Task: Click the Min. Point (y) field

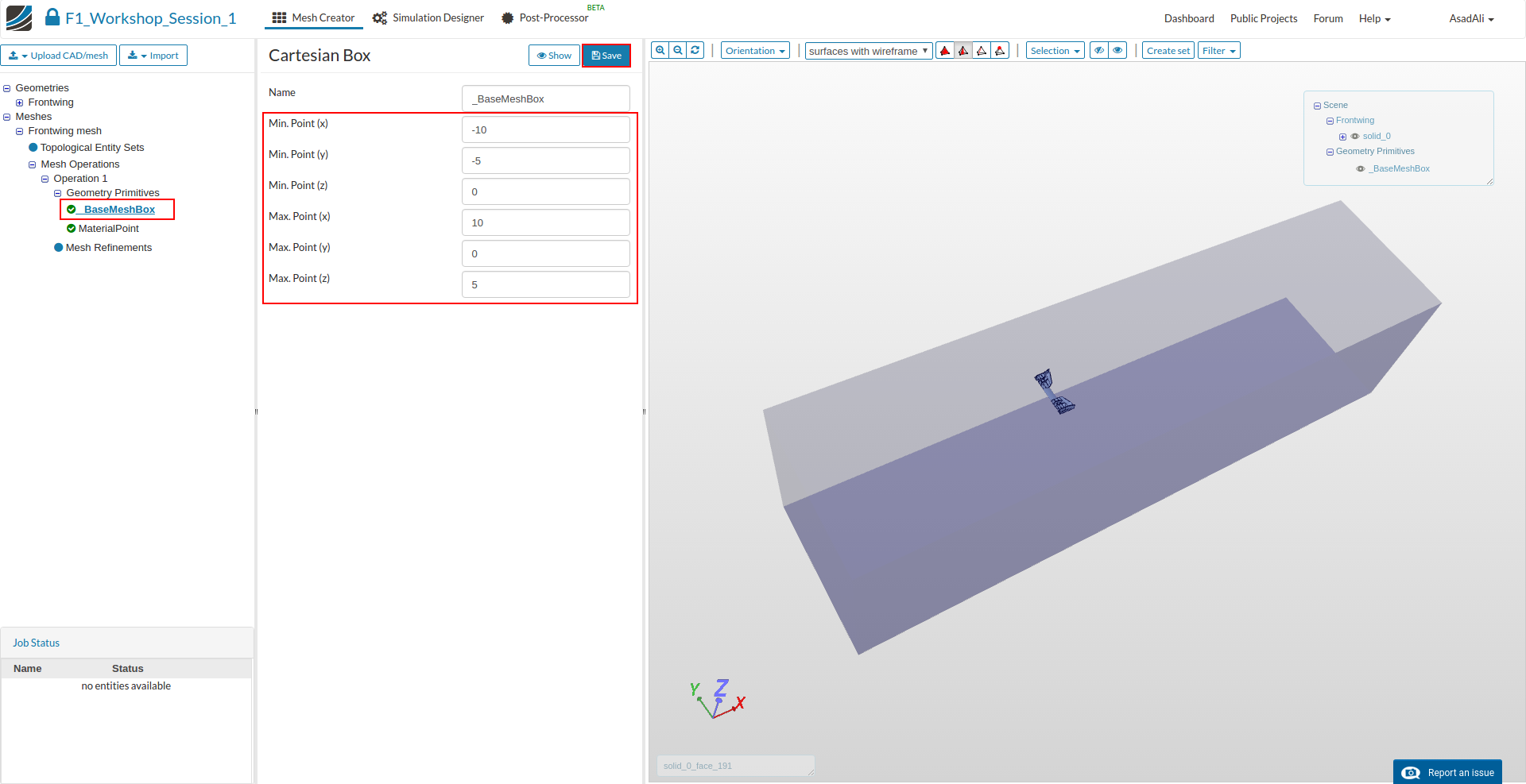Action: point(546,161)
